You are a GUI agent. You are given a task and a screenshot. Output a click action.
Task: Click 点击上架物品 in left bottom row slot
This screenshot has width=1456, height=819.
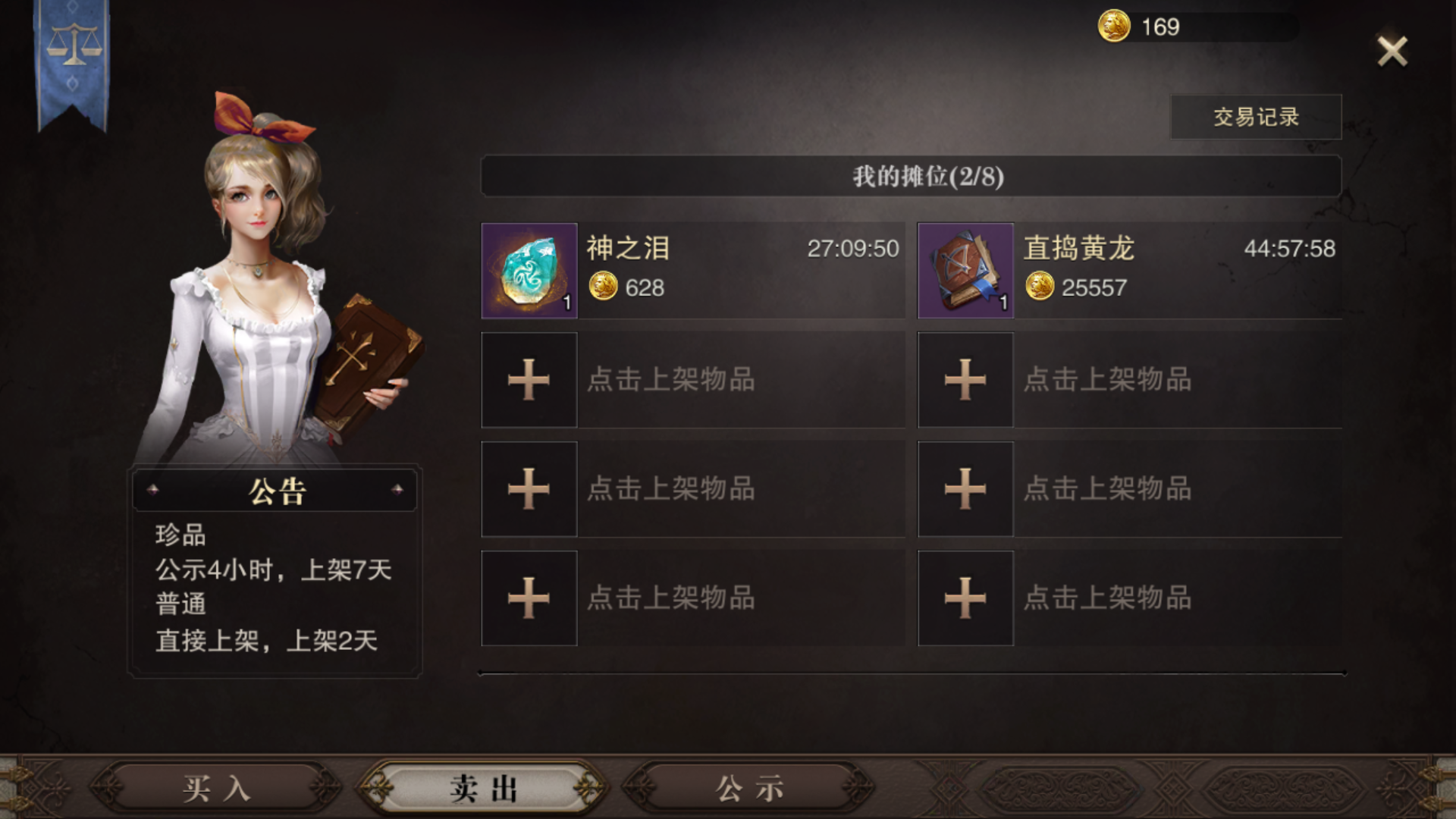click(671, 598)
